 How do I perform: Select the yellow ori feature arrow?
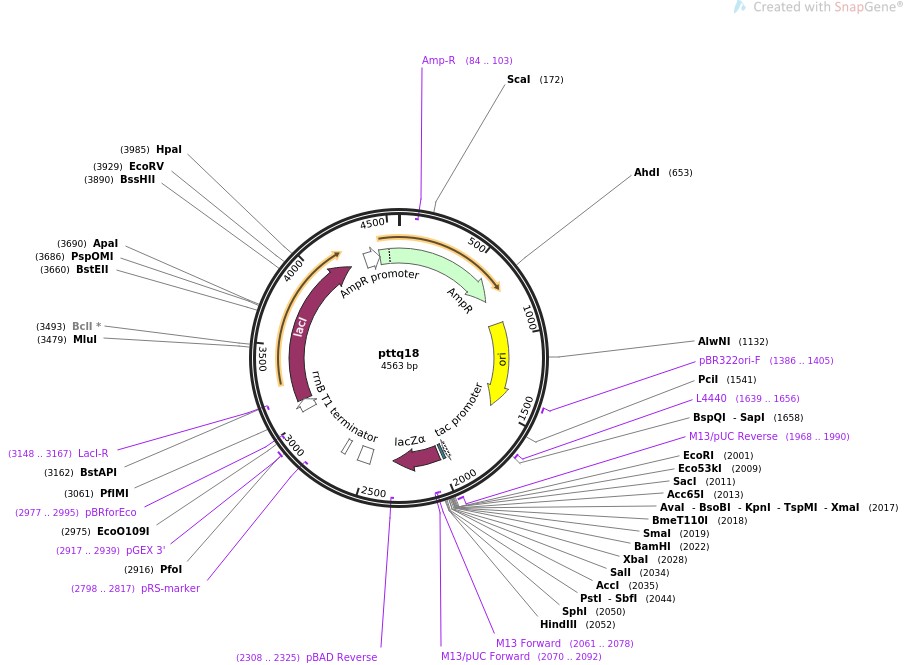pyautogui.click(x=499, y=361)
